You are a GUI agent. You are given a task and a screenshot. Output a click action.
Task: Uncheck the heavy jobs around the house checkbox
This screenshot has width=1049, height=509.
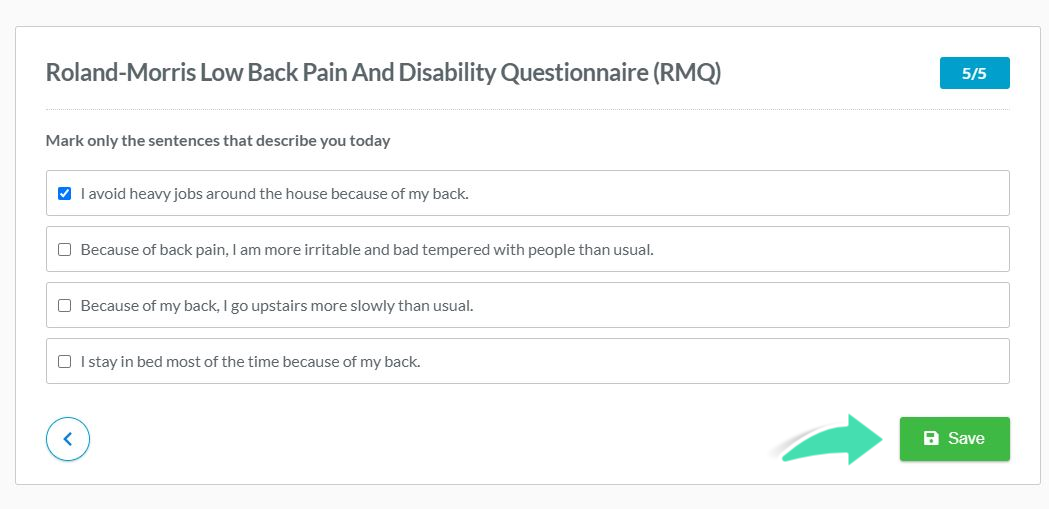pos(64,194)
